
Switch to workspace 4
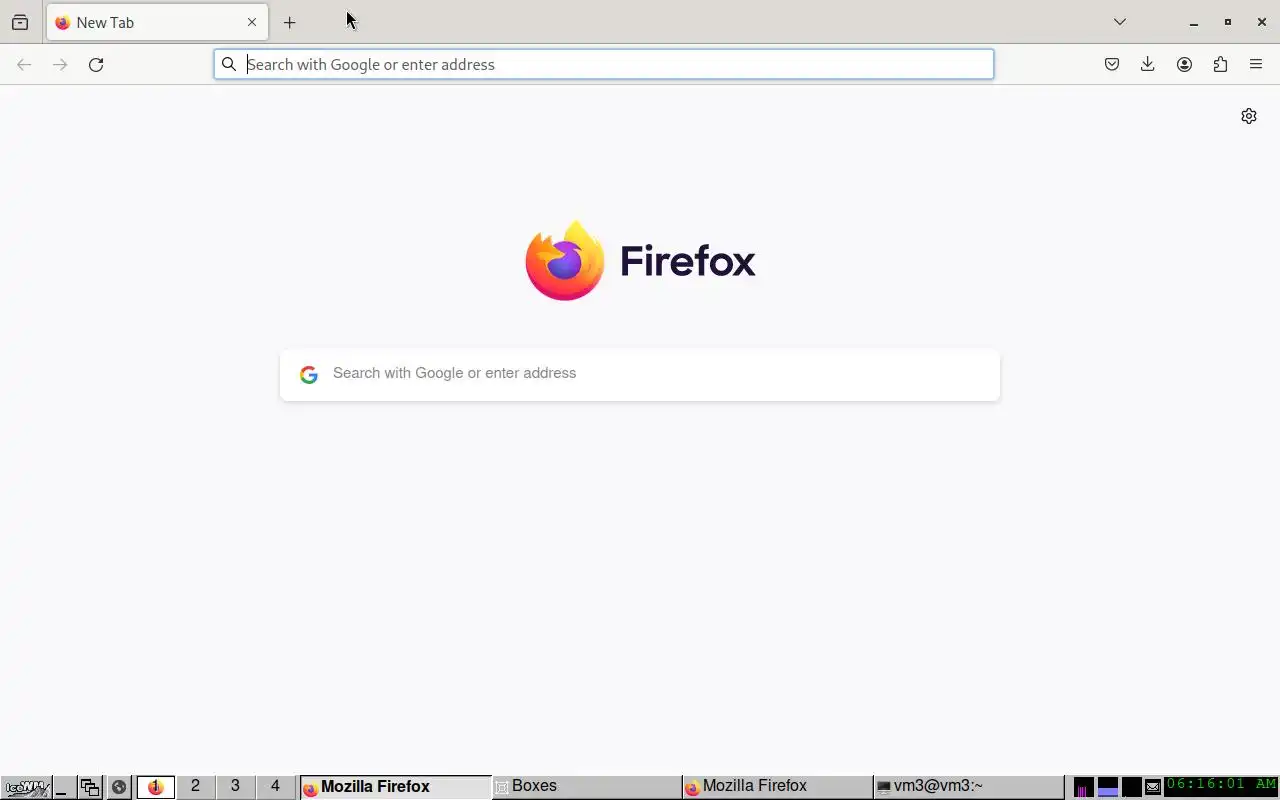coord(275,787)
